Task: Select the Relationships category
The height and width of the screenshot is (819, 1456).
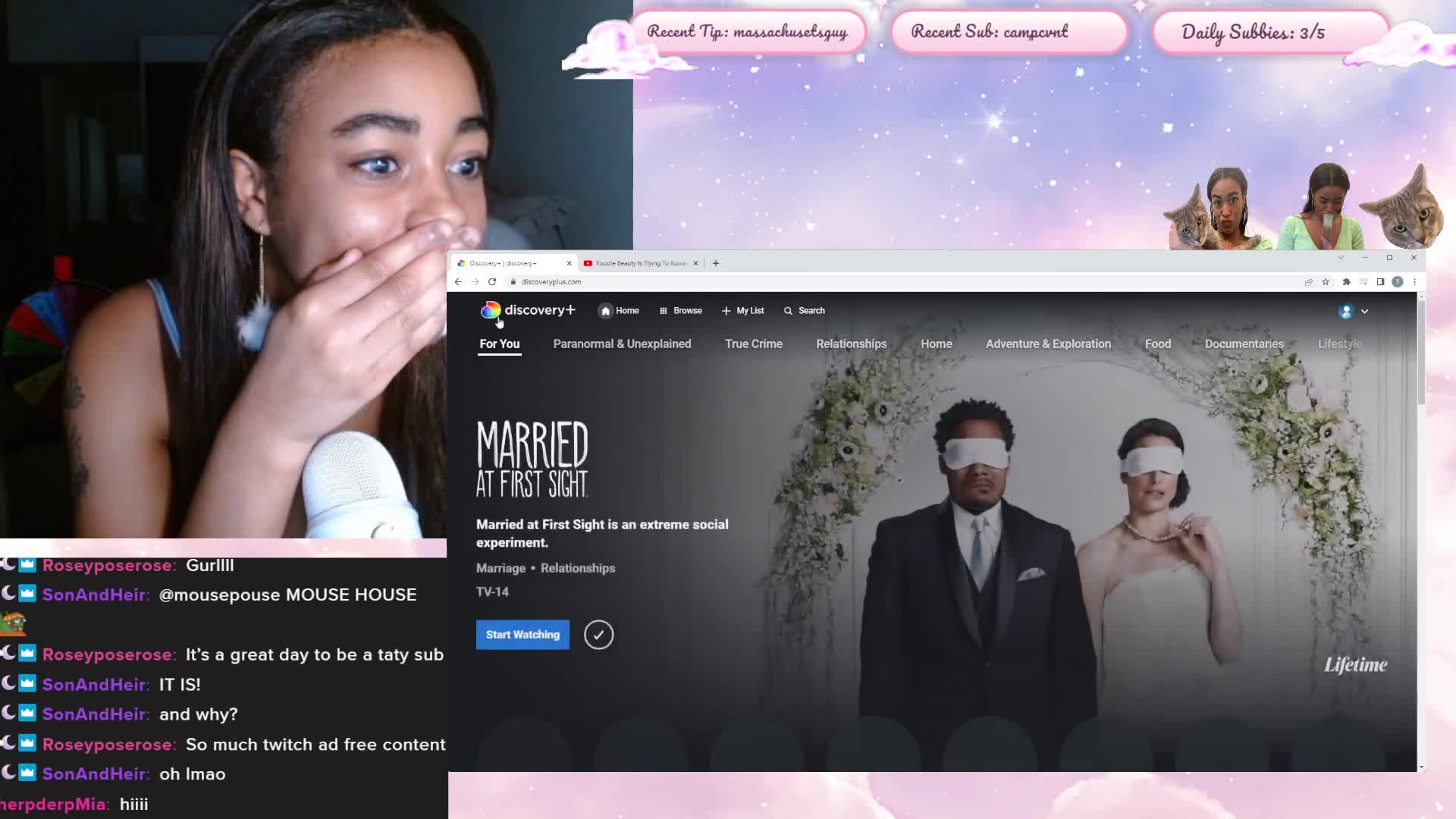Action: click(851, 344)
